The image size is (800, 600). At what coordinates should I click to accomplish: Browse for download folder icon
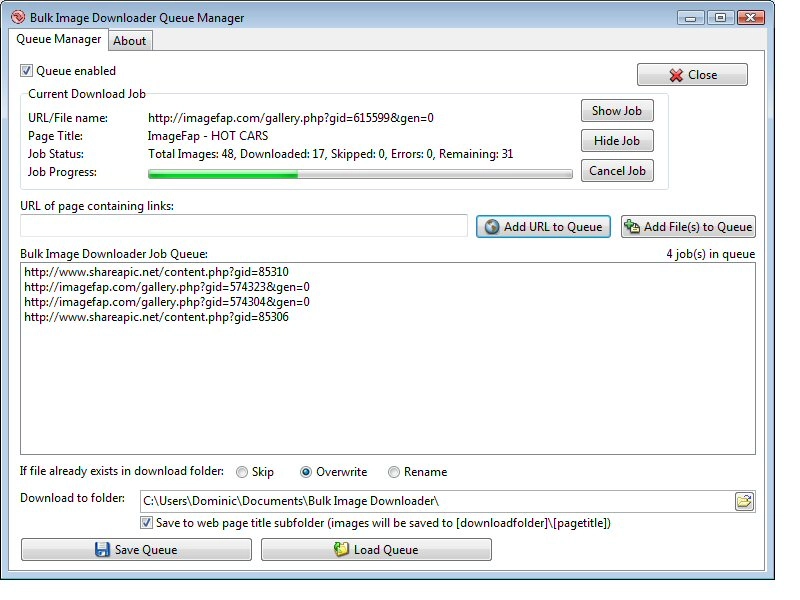[744, 501]
